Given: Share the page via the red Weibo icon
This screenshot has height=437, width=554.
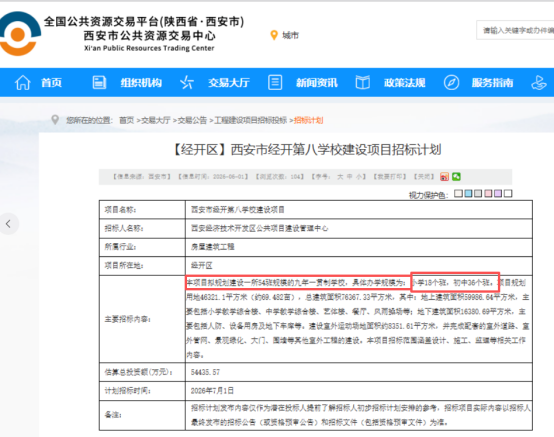Looking at the screenshot, I should point(444,177).
